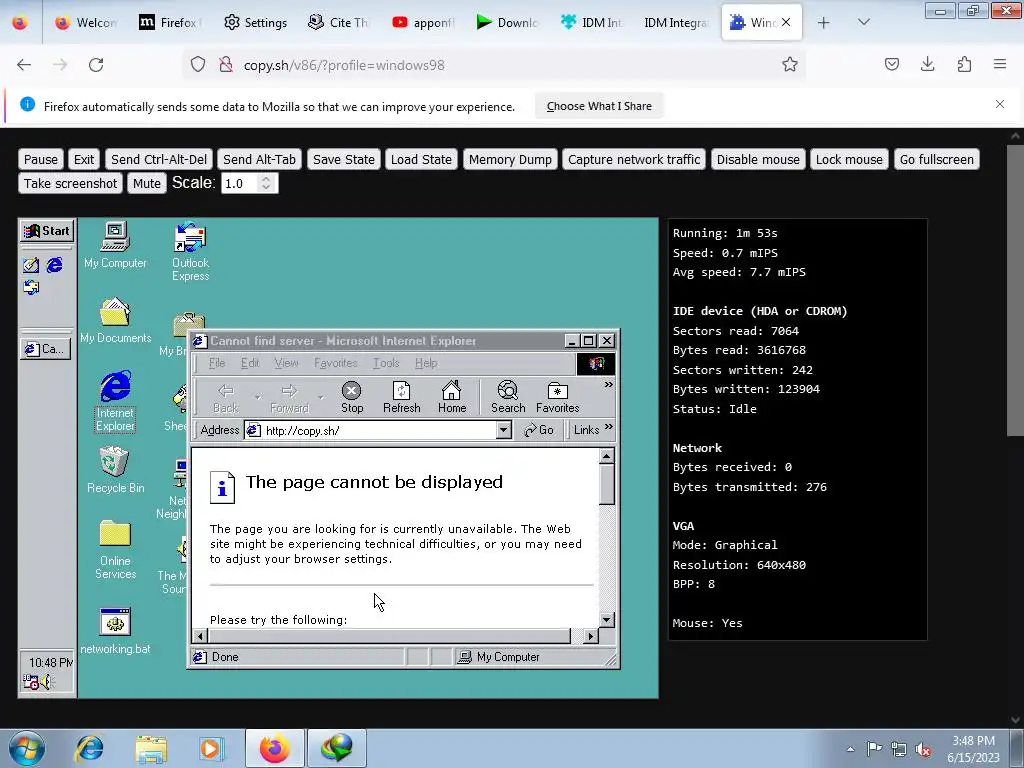
Task: Expand the Back button history dropdown arrow
Action: click(x=257, y=397)
